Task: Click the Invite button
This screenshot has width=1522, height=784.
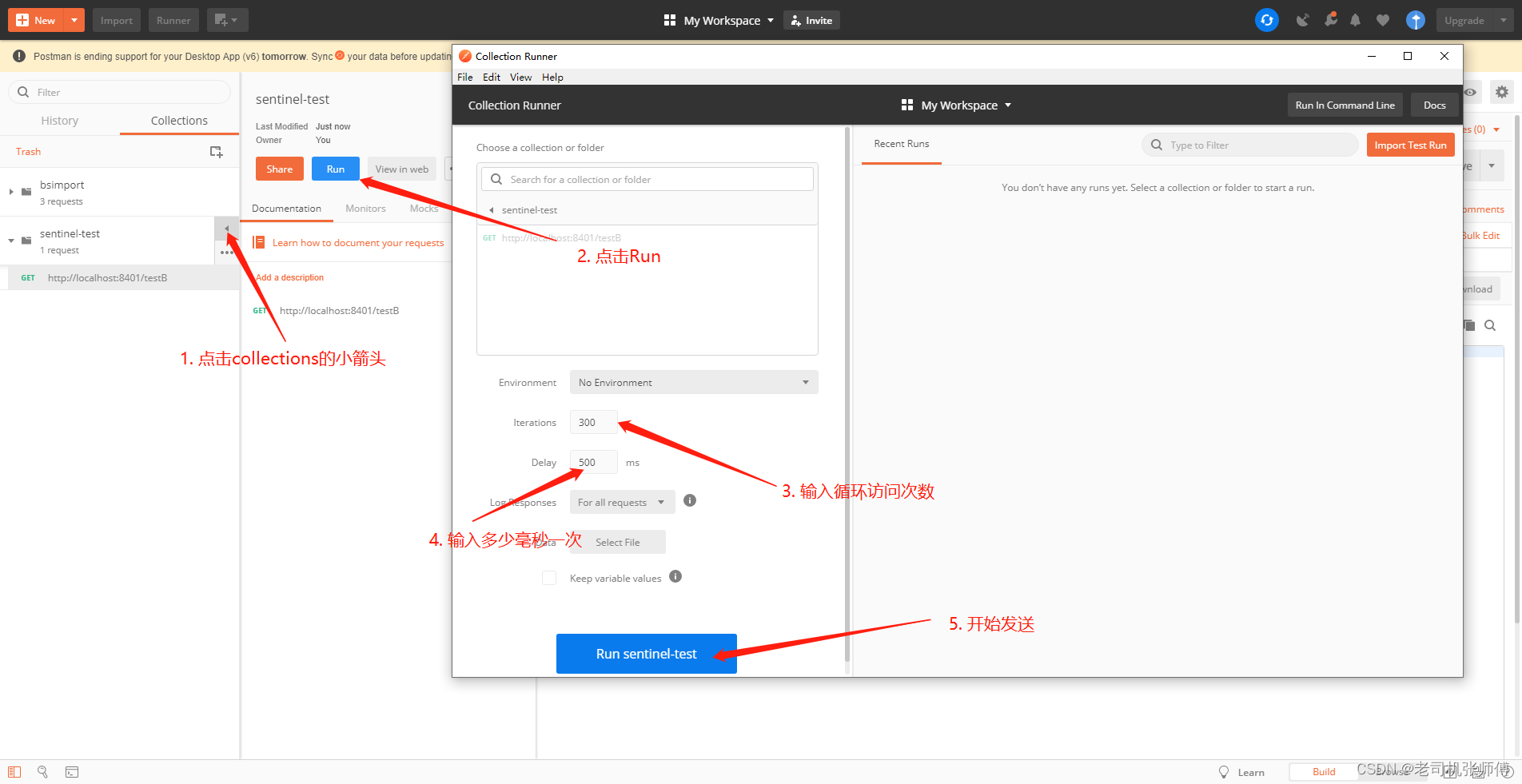Action: pos(811,20)
